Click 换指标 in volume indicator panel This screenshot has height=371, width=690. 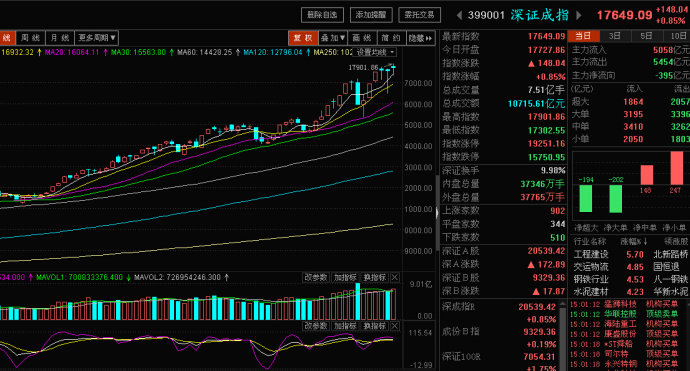[x=374, y=277]
